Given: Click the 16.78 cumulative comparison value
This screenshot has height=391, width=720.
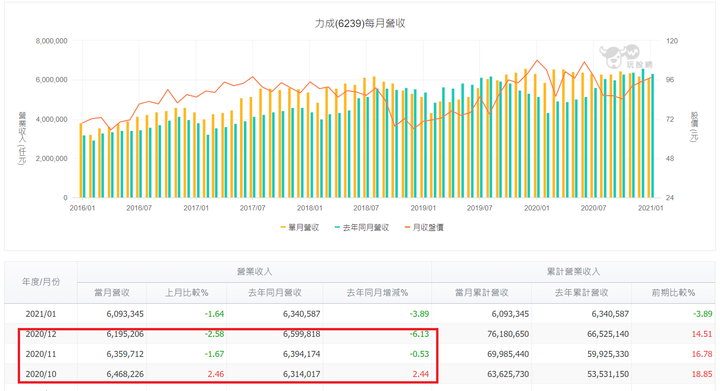Looking at the screenshot, I should 702,354.
